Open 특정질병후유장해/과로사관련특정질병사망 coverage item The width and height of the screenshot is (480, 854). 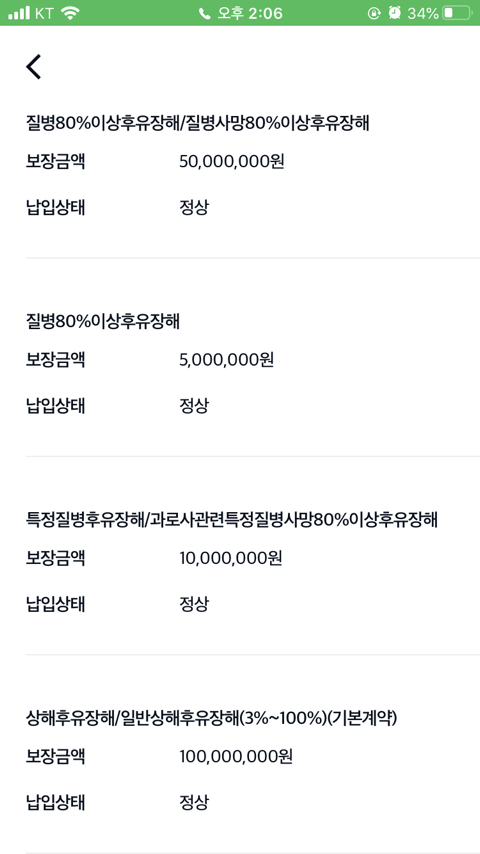click(232, 520)
